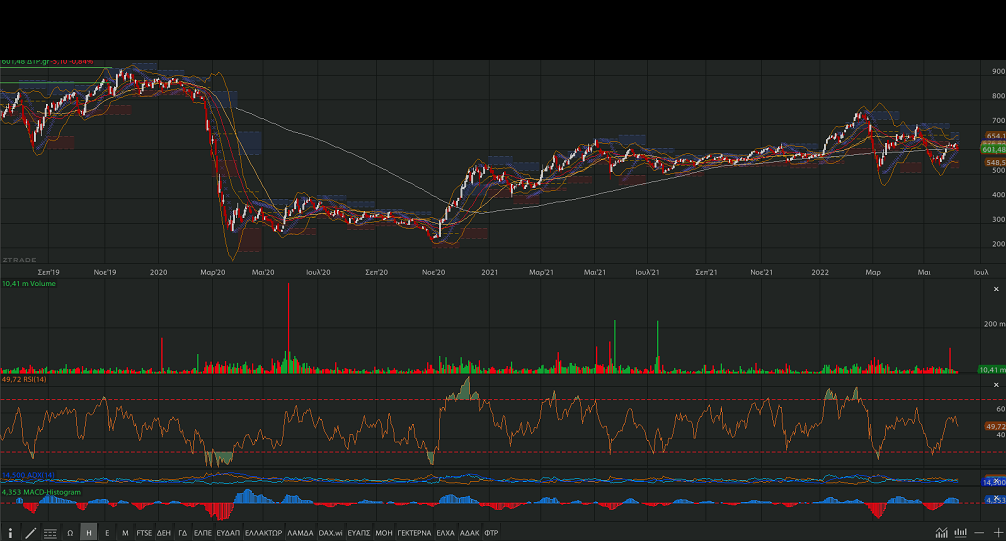The image size is (1006, 541).
Task: Open the FTSE symbol tab
Action: pos(145,533)
